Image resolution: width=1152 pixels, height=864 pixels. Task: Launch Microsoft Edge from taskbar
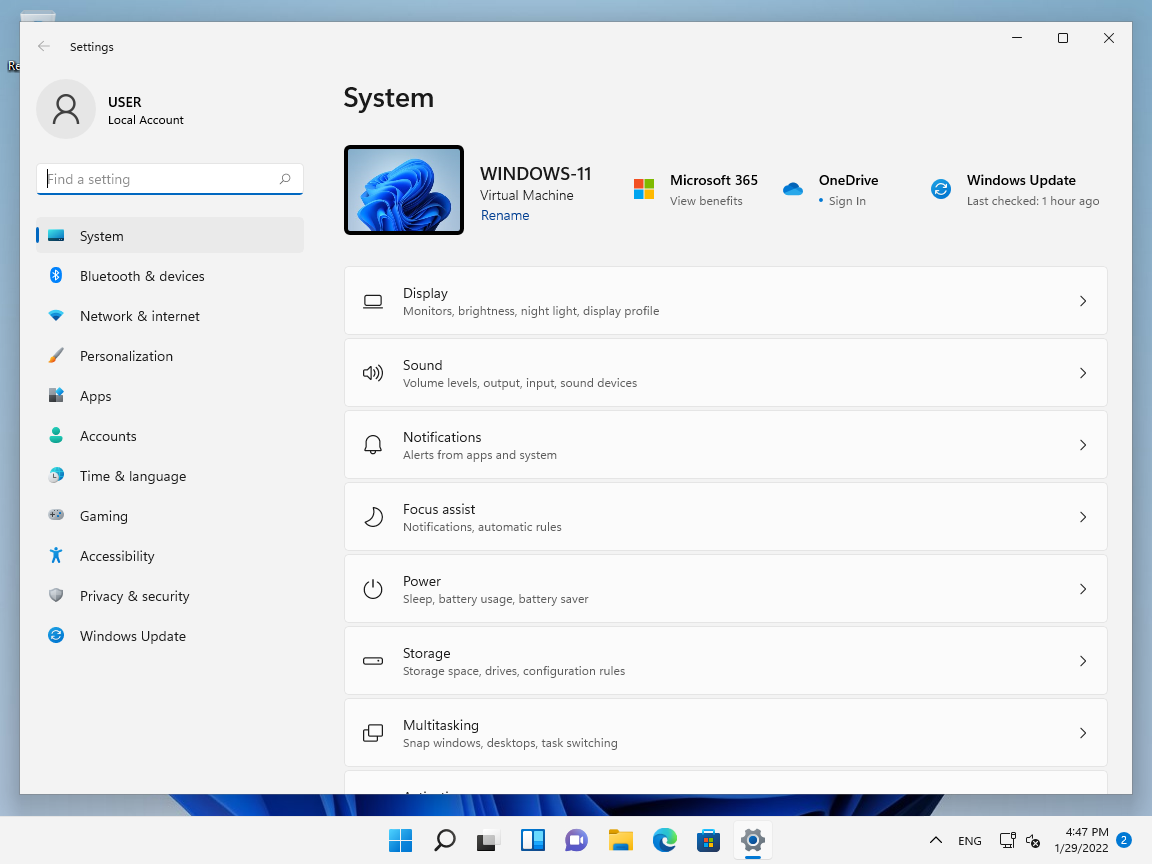coord(665,840)
